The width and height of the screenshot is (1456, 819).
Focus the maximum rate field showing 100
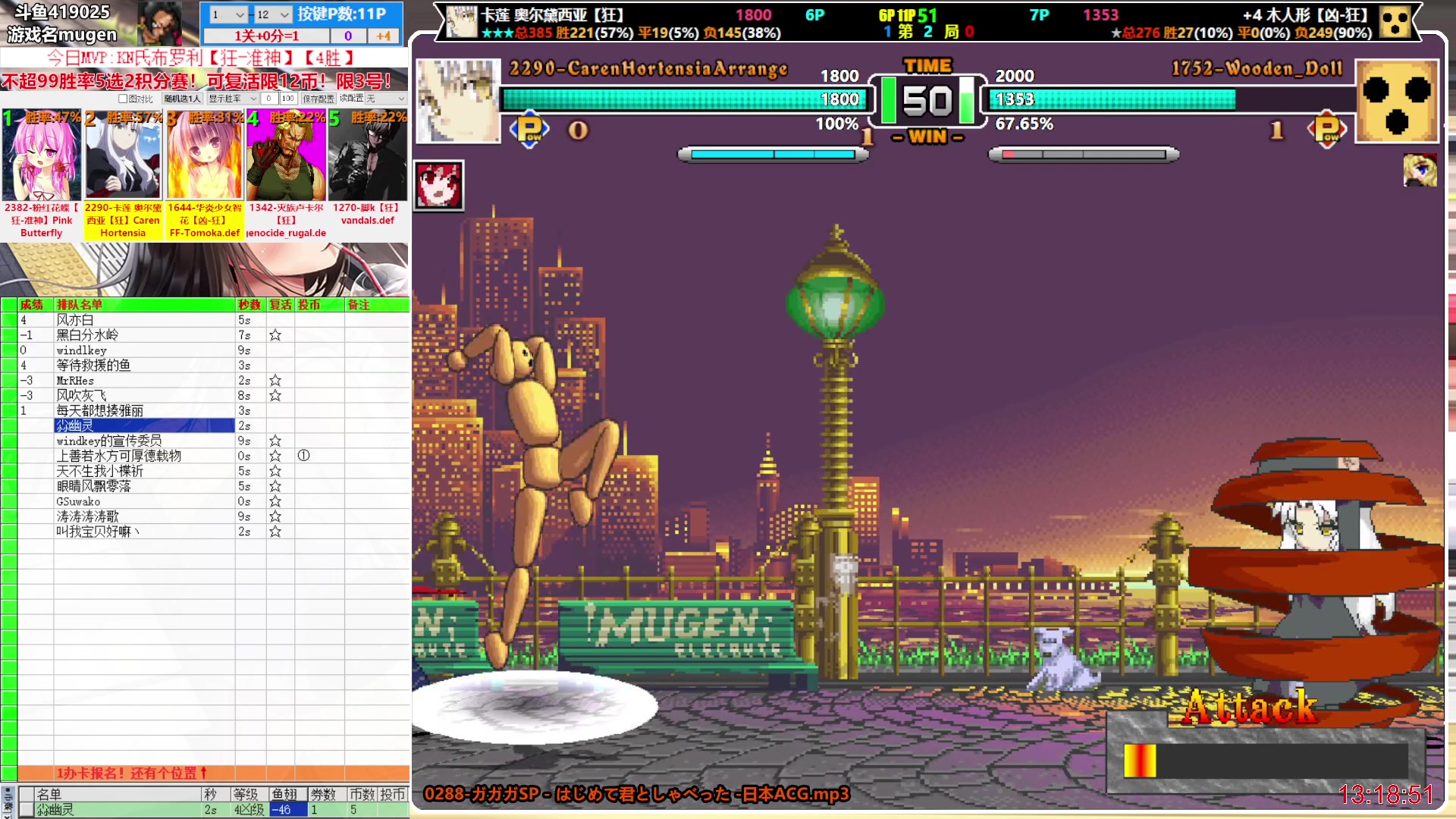click(288, 99)
